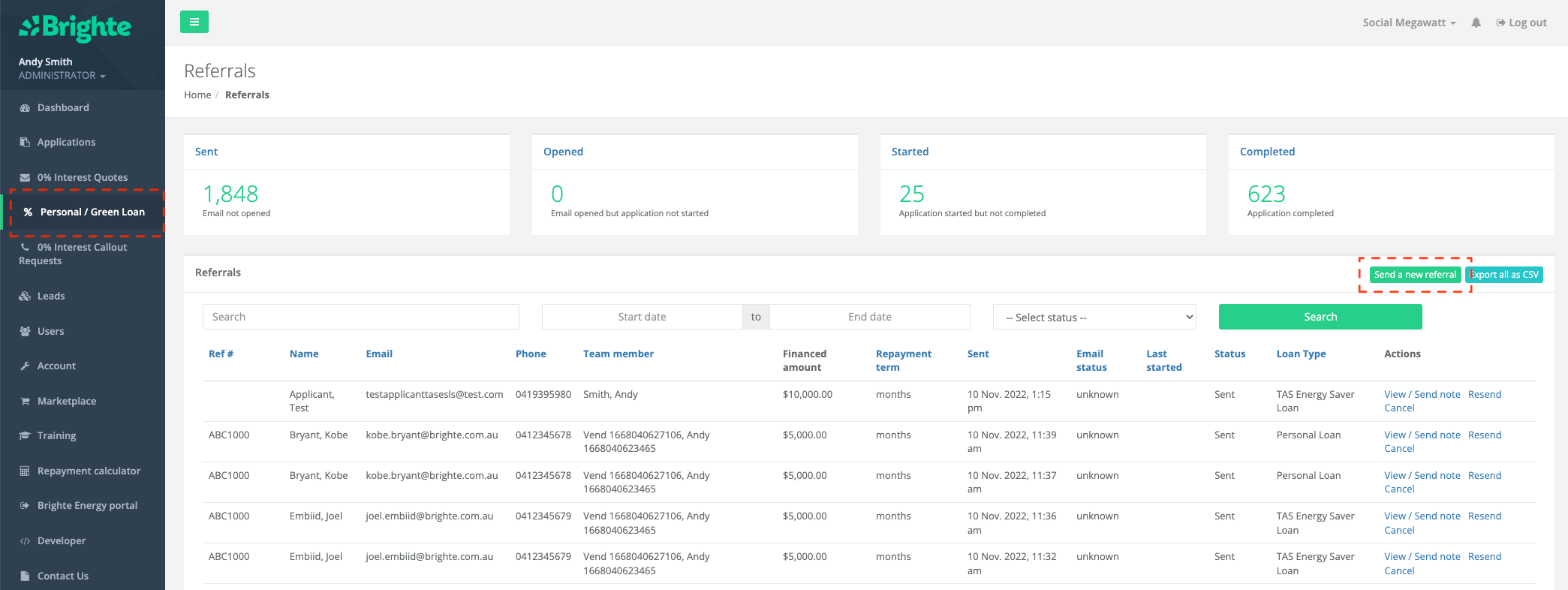Open the Select status dropdown

[1094, 317]
